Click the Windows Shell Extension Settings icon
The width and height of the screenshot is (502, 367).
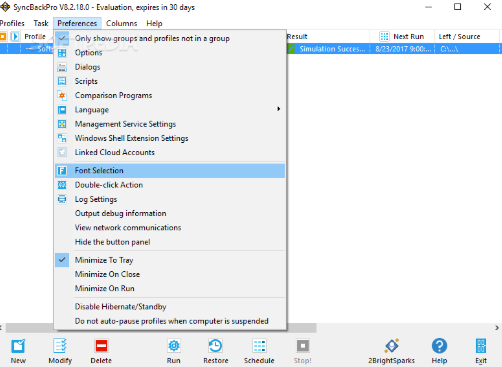coord(62,138)
